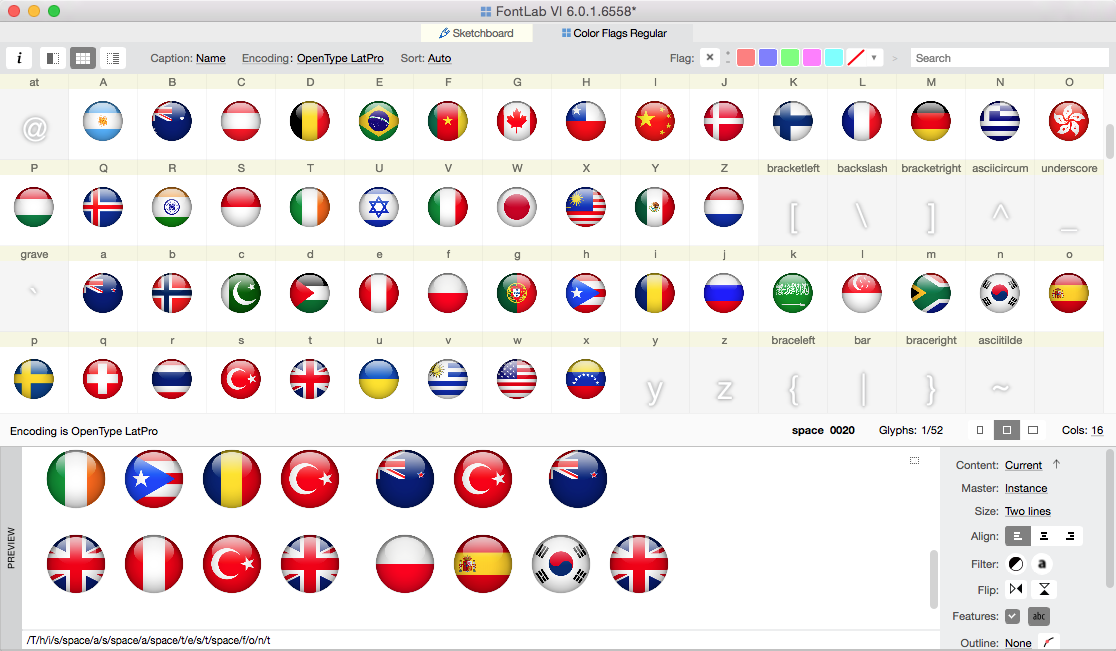Screen dimensions: 1116x651
Task: Show the sidebar panel layout view
Action: pos(53,58)
